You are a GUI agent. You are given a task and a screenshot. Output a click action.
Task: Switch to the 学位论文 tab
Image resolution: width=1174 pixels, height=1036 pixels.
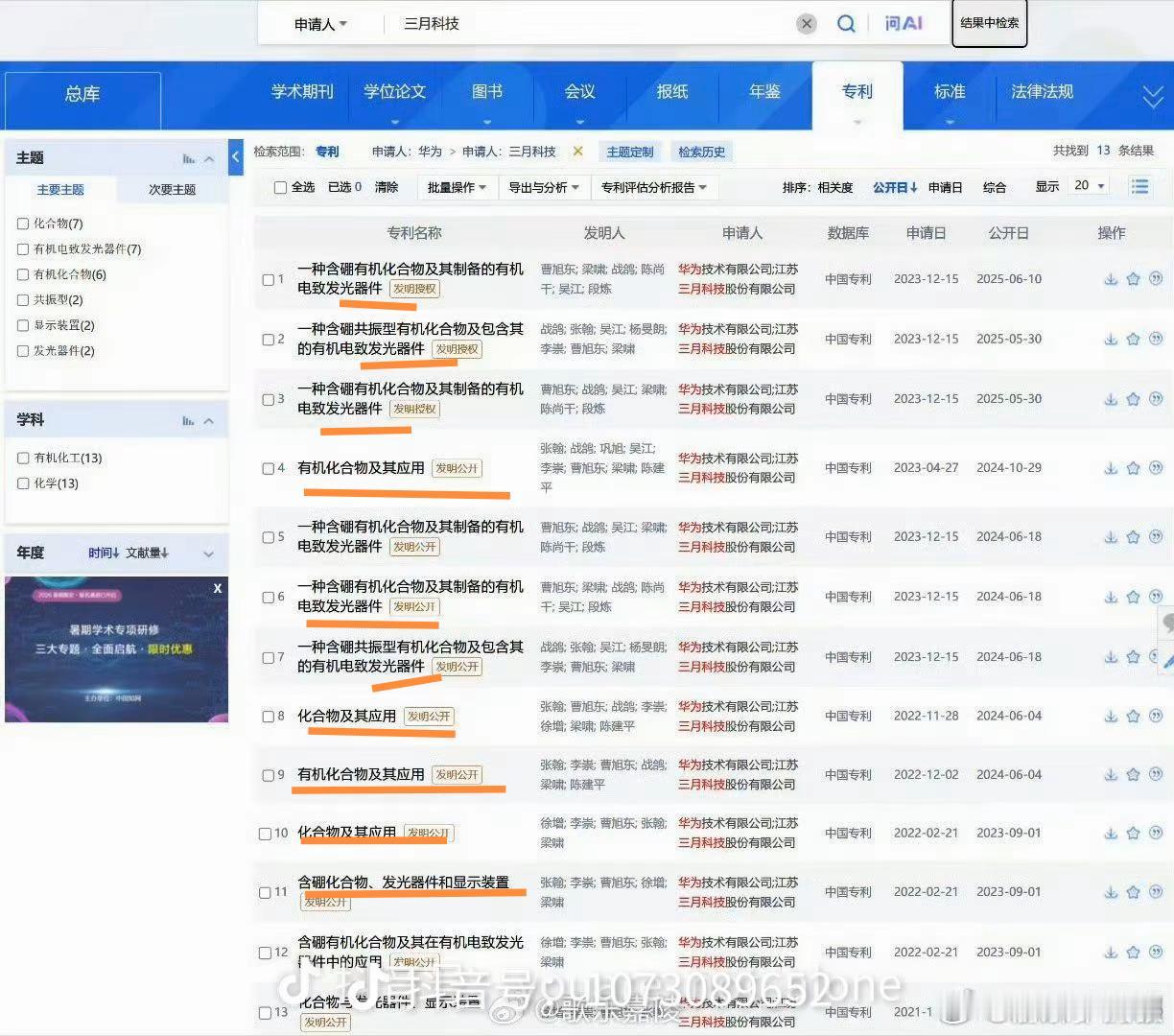(x=394, y=92)
